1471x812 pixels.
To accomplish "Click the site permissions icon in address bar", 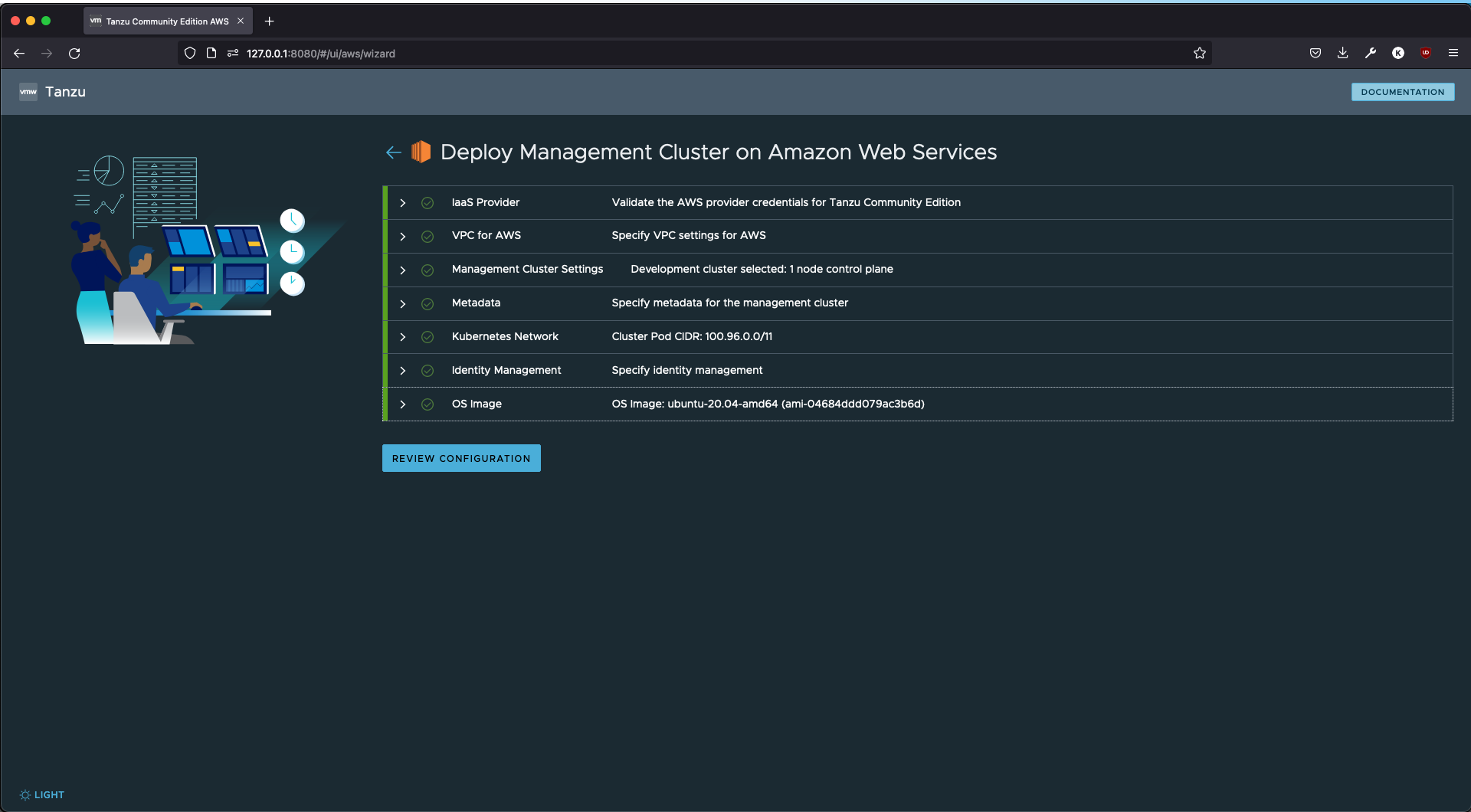I will click(233, 54).
